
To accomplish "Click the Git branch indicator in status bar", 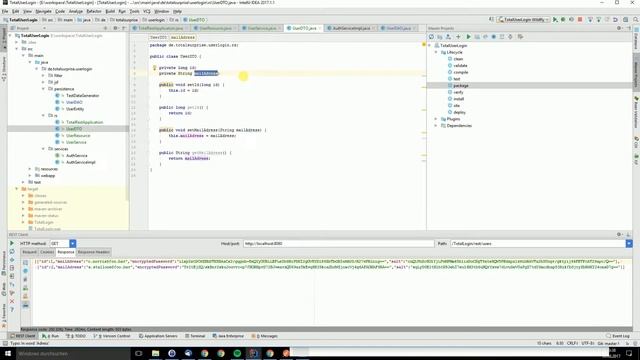I will click(609, 344).
